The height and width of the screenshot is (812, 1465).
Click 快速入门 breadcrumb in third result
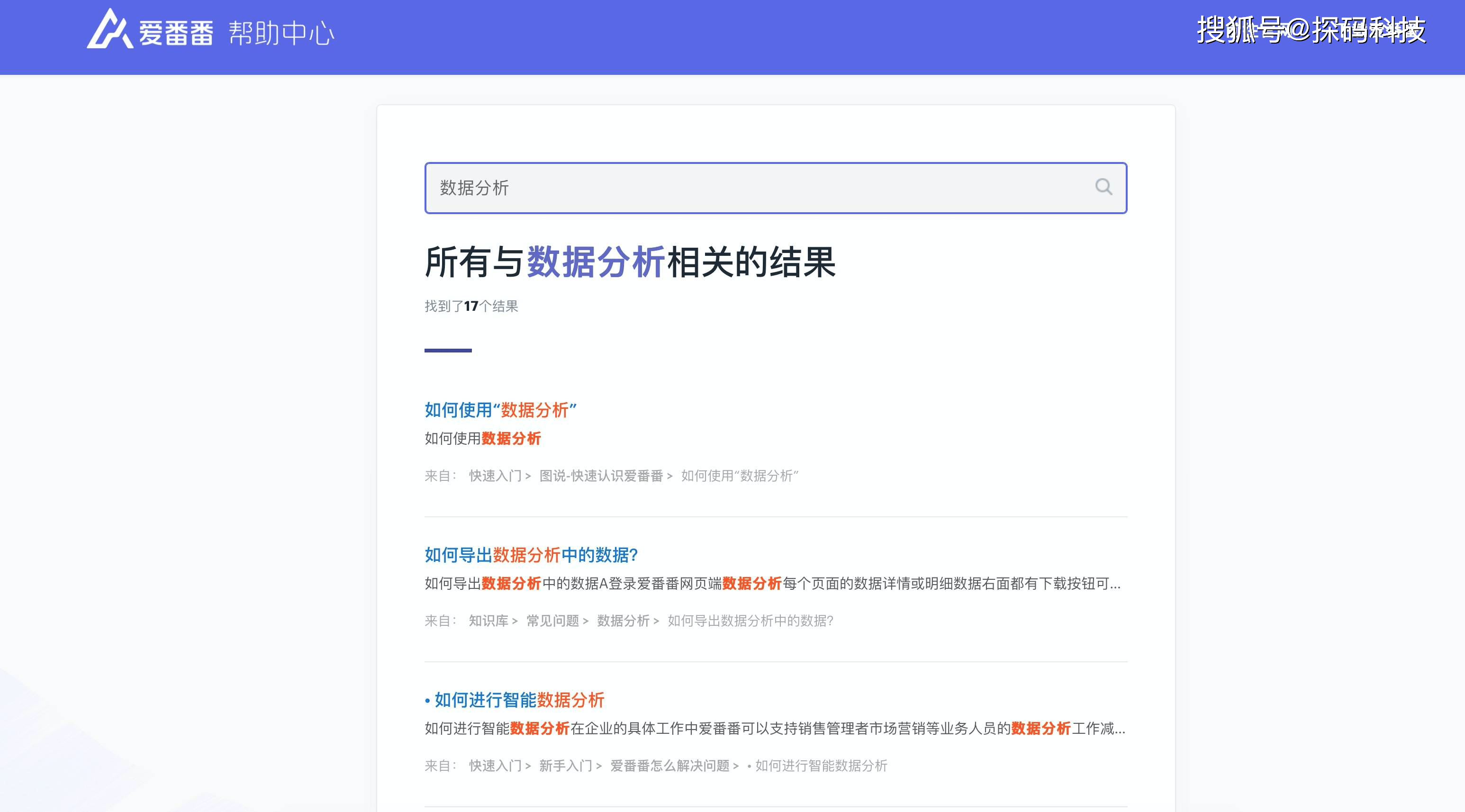click(495, 766)
